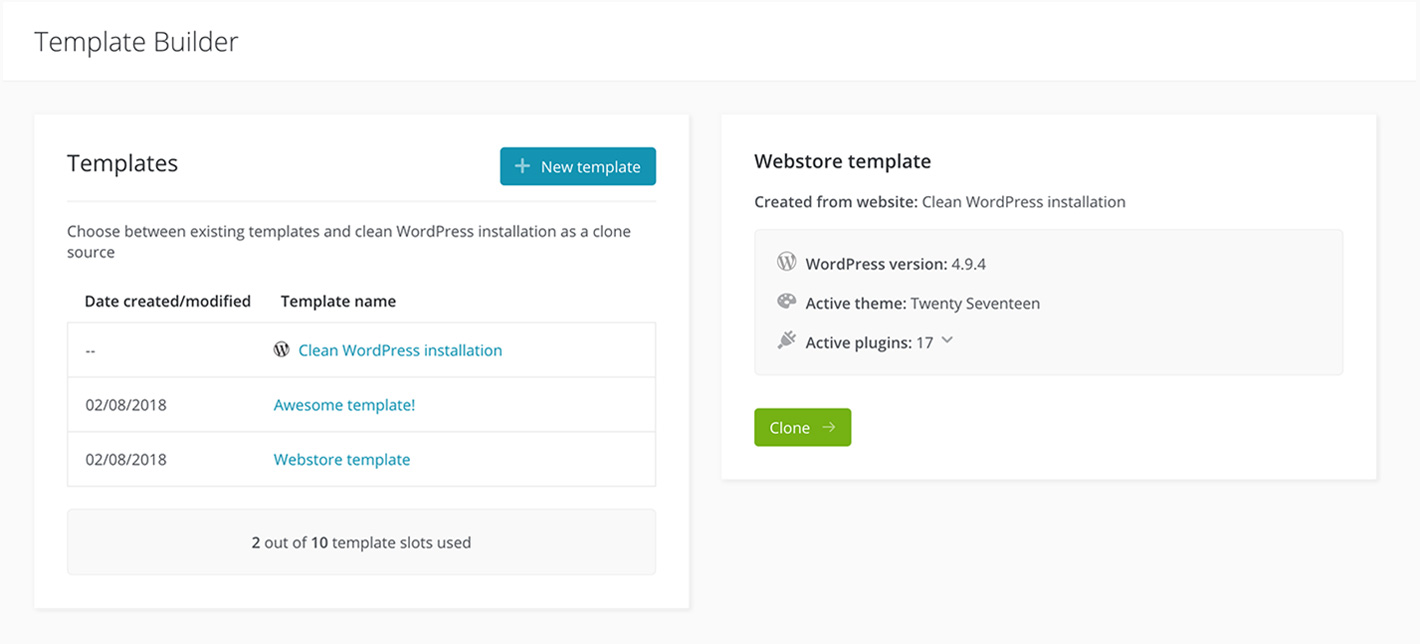Click the Webstore template details heading
1420x644 pixels.
click(x=842, y=161)
